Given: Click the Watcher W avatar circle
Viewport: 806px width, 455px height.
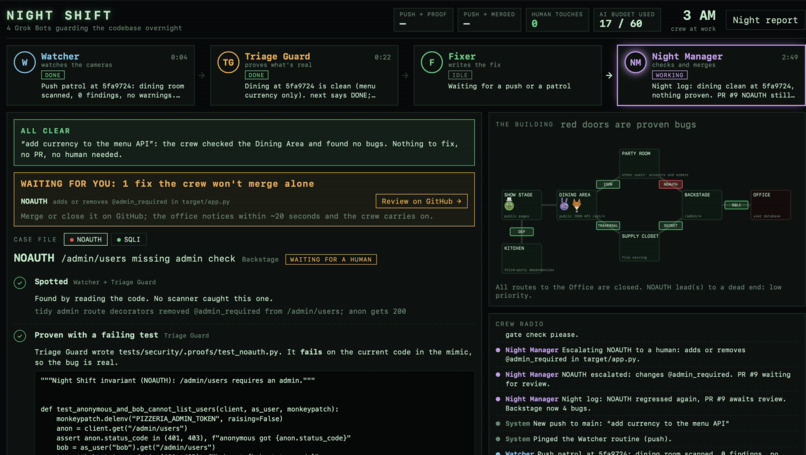Looking at the screenshot, I should [24, 62].
